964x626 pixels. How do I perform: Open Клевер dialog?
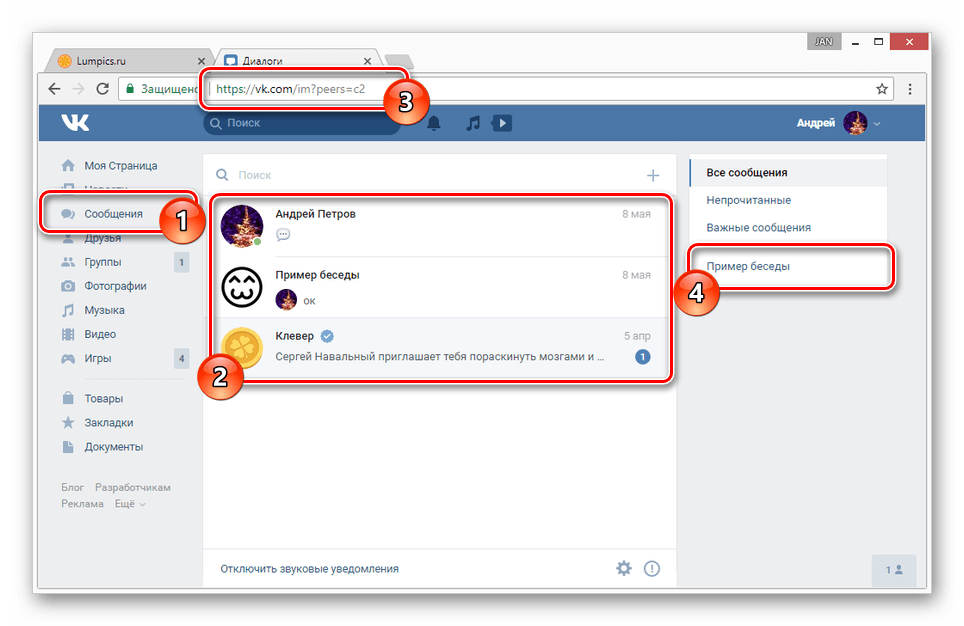(440, 347)
